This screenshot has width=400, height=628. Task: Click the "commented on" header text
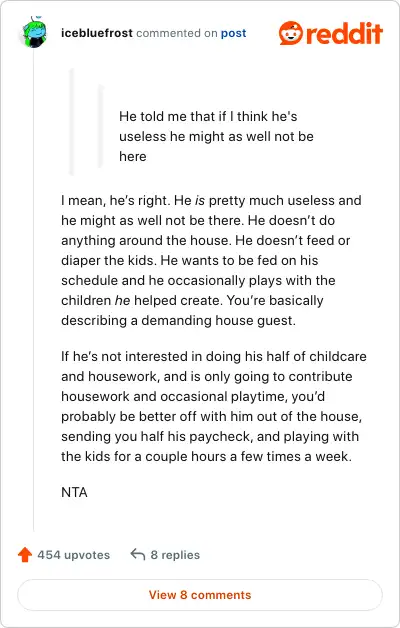coord(177,33)
